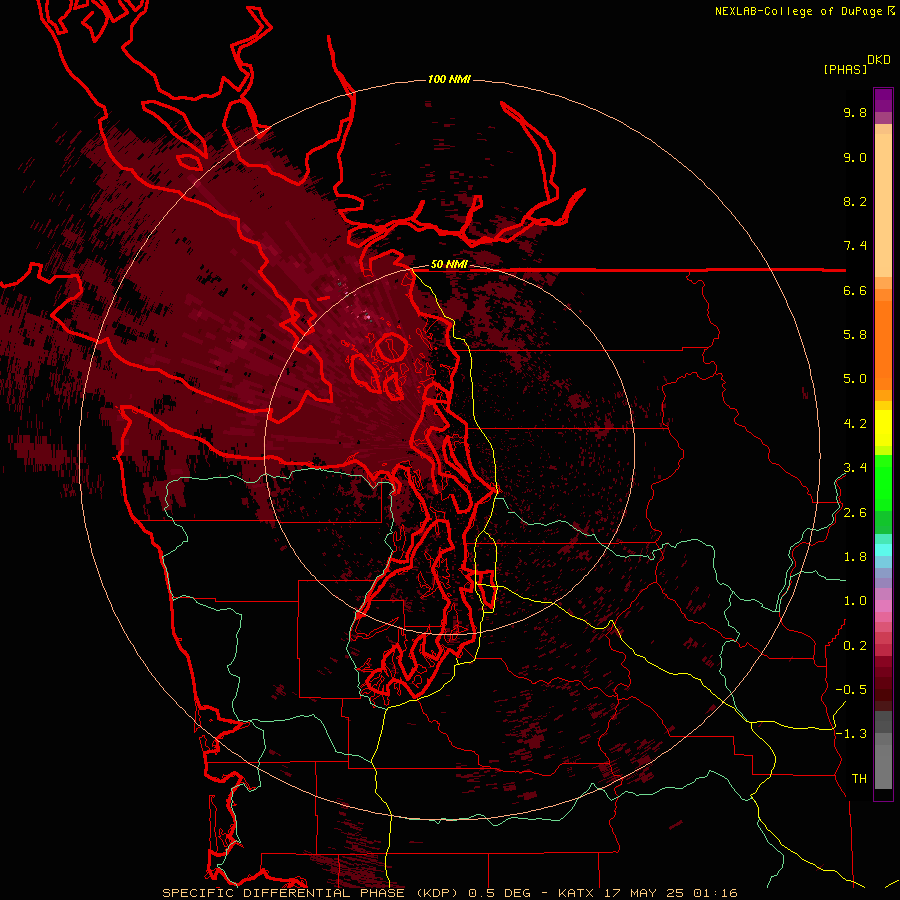Select the green color band near 3.4

click(x=883, y=482)
